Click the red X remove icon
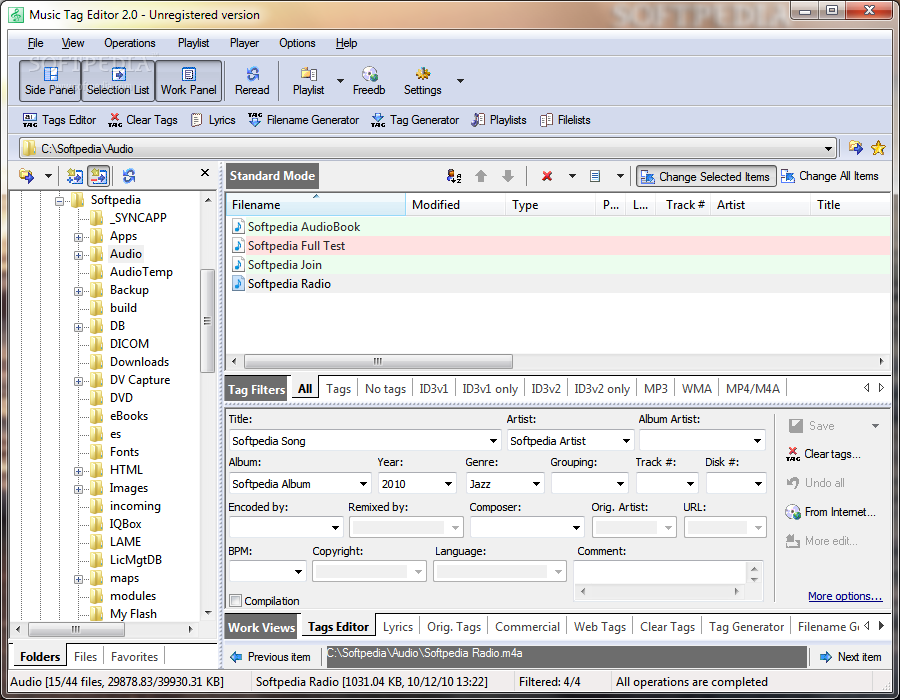 547,176
